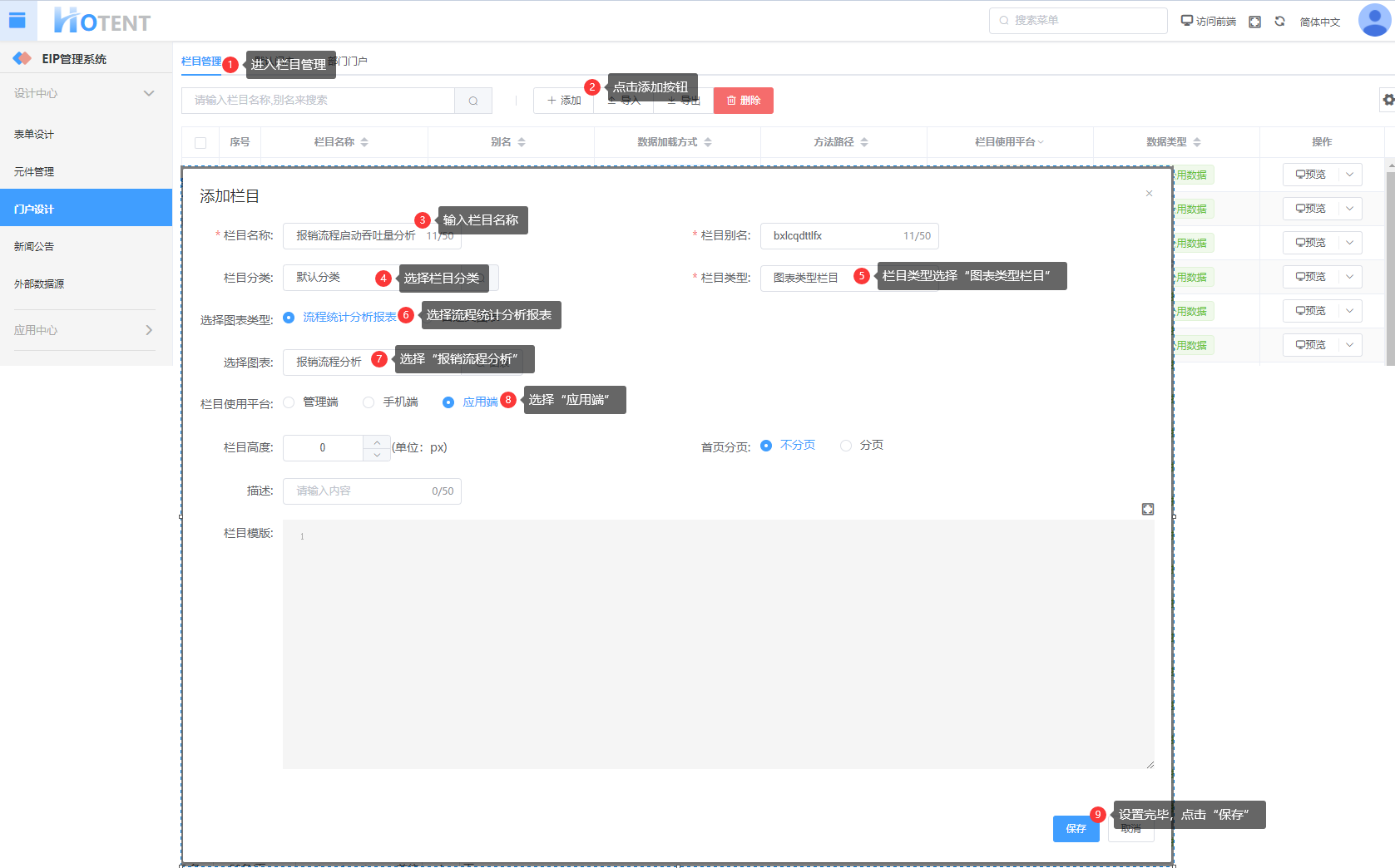Expand the 栏目模版 editor to fullscreen
This screenshot has width=1395, height=868.
coord(1148,509)
